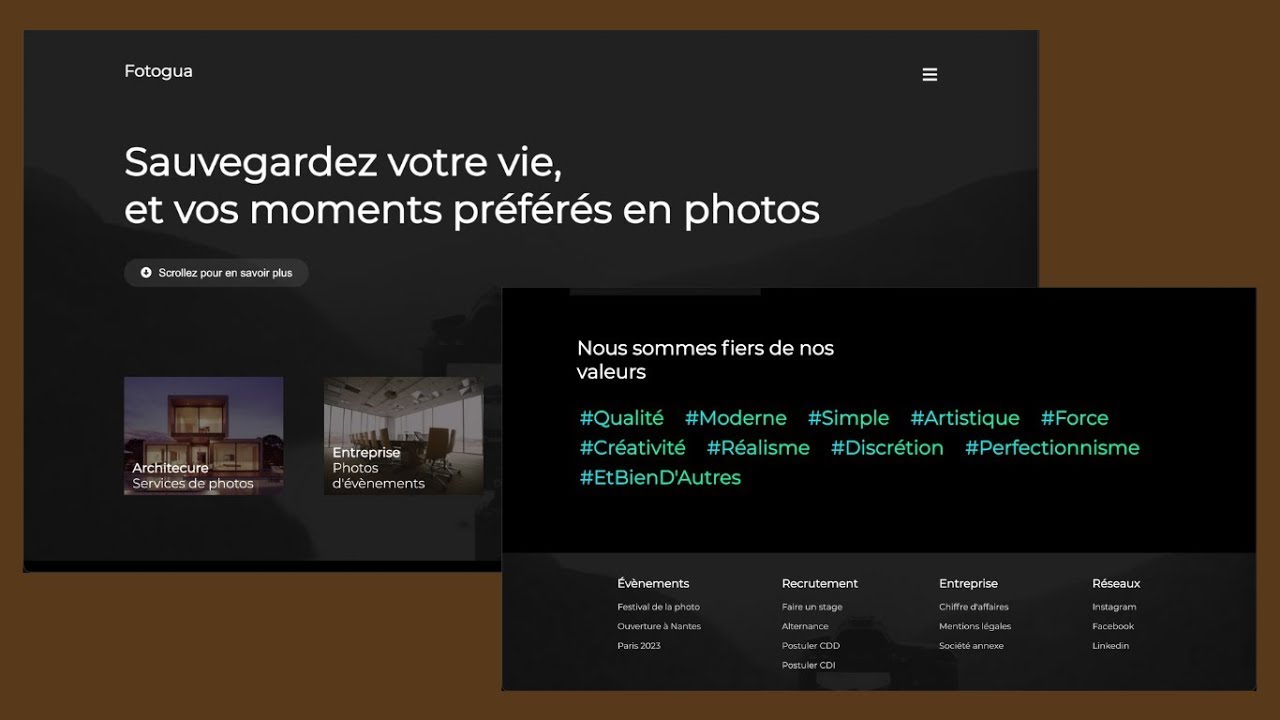
Task: Click the 'Sauvegardez votre vie' hero headline
Action: coord(343,161)
